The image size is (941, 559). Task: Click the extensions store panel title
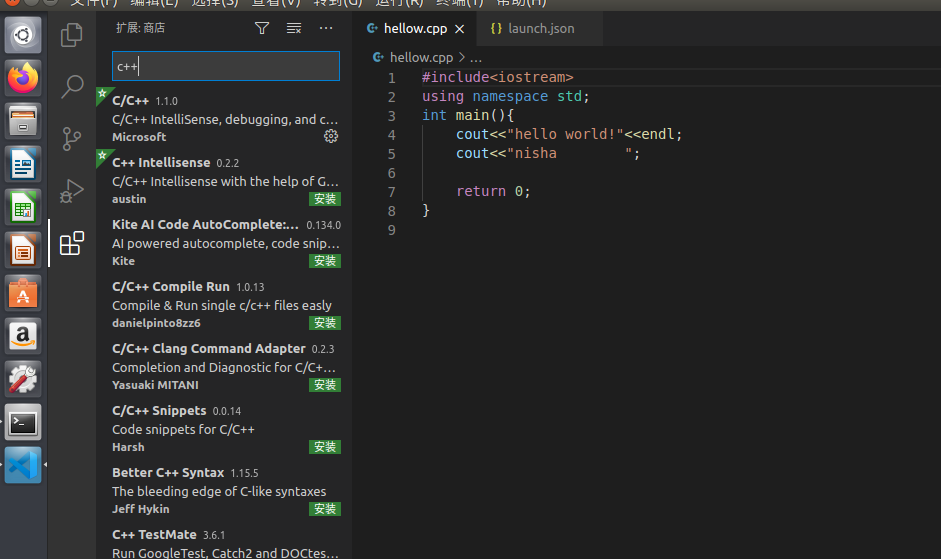140,28
